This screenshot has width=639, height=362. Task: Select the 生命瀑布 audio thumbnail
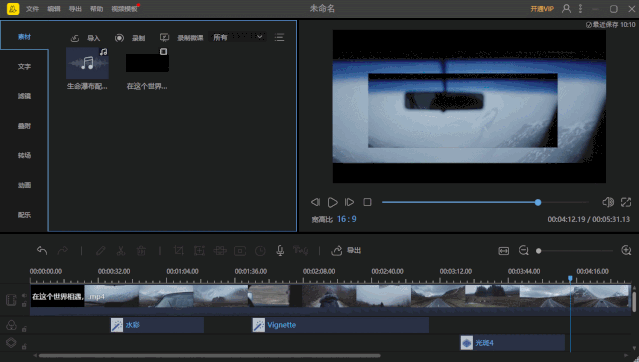point(87,63)
